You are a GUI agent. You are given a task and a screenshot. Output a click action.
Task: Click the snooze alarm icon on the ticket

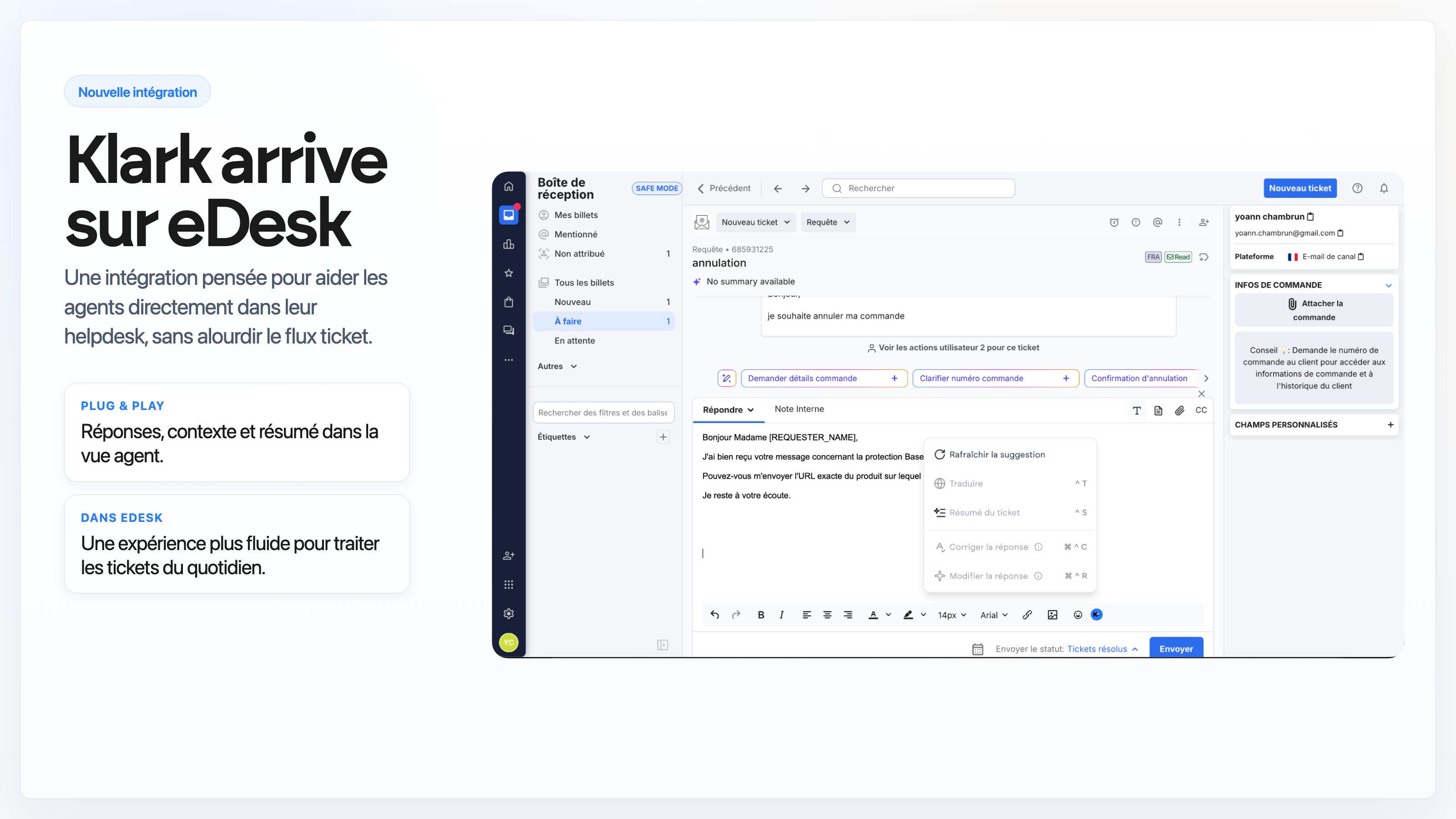(1113, 222)
